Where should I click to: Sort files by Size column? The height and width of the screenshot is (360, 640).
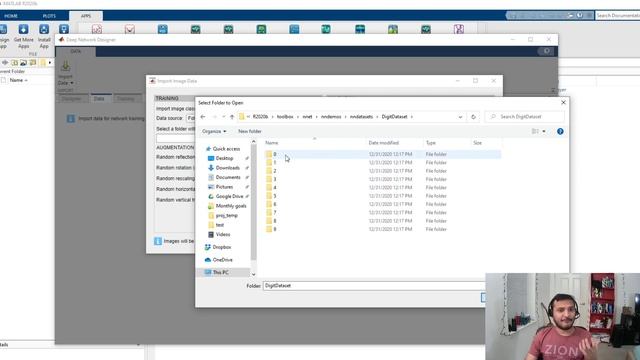(x=478, y=143)
